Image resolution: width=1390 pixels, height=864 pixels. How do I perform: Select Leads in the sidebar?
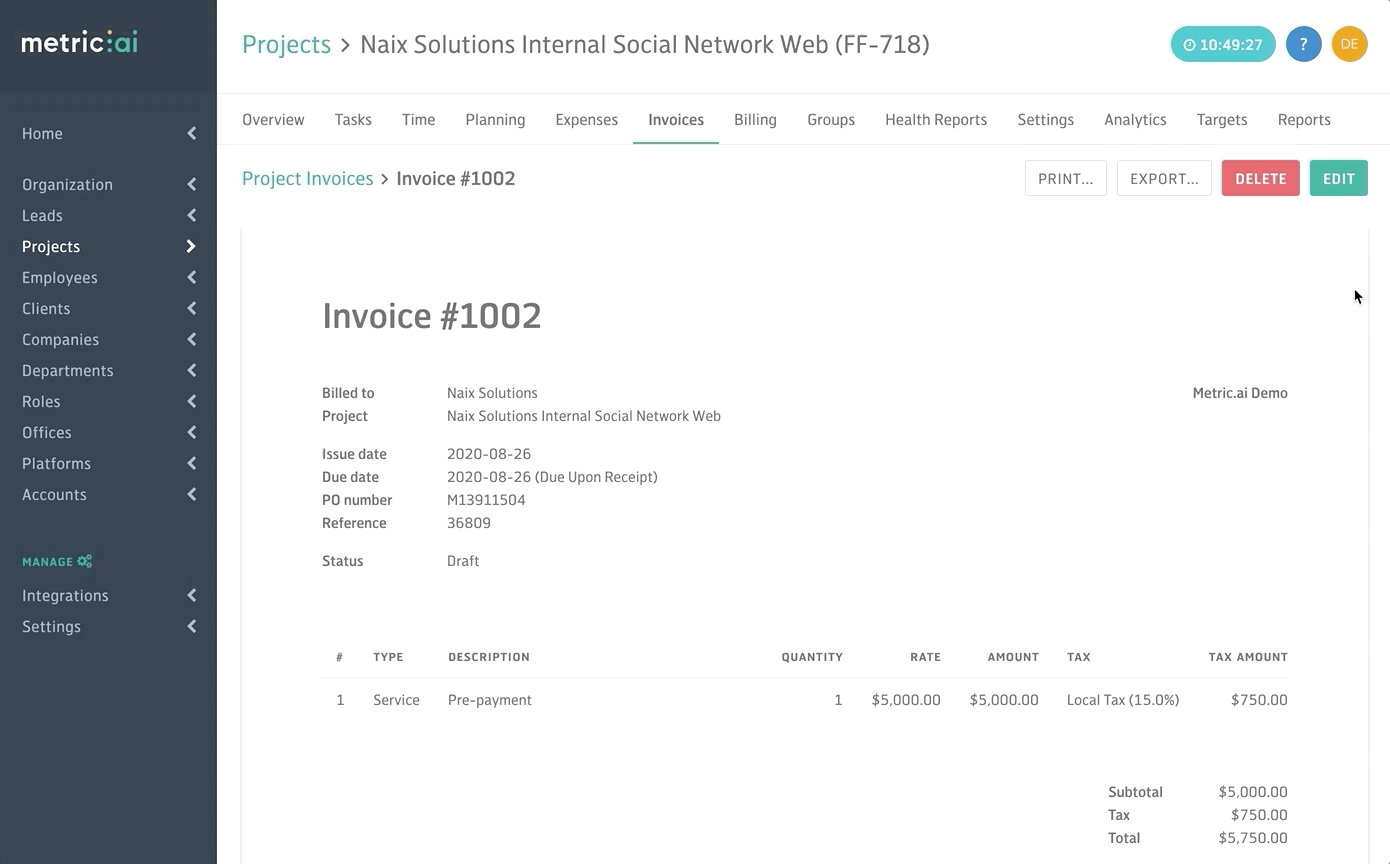pos(42,215)
